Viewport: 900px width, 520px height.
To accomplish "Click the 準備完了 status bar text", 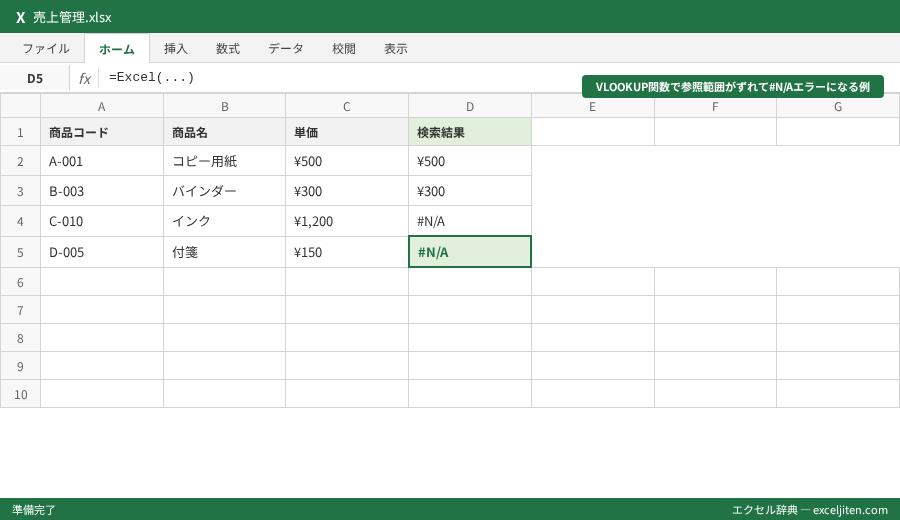I will point(34,510).
